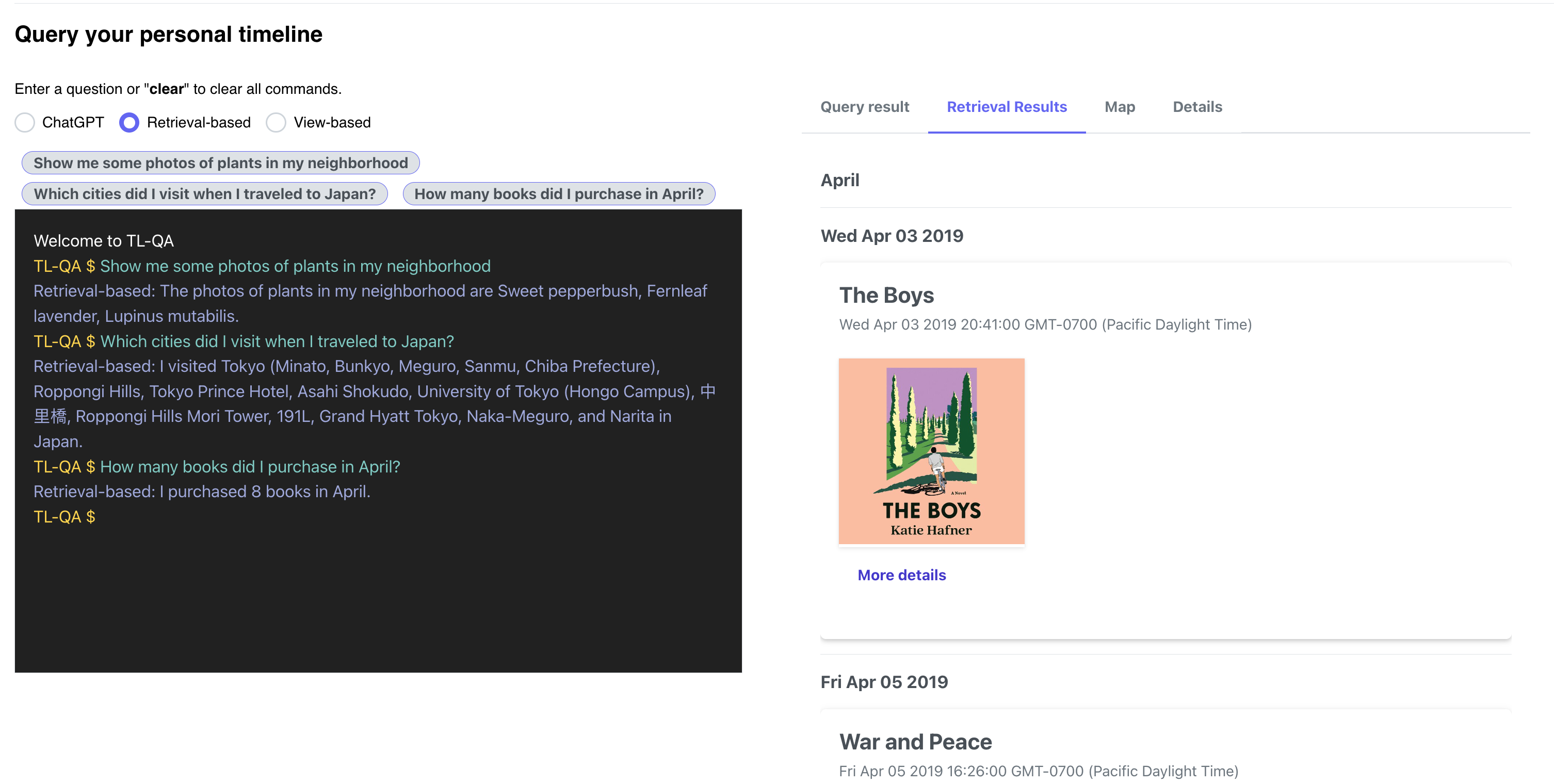This screenshot has height=784, width=1554.
Task: Switch to the Query result tab
Action: 864,107
